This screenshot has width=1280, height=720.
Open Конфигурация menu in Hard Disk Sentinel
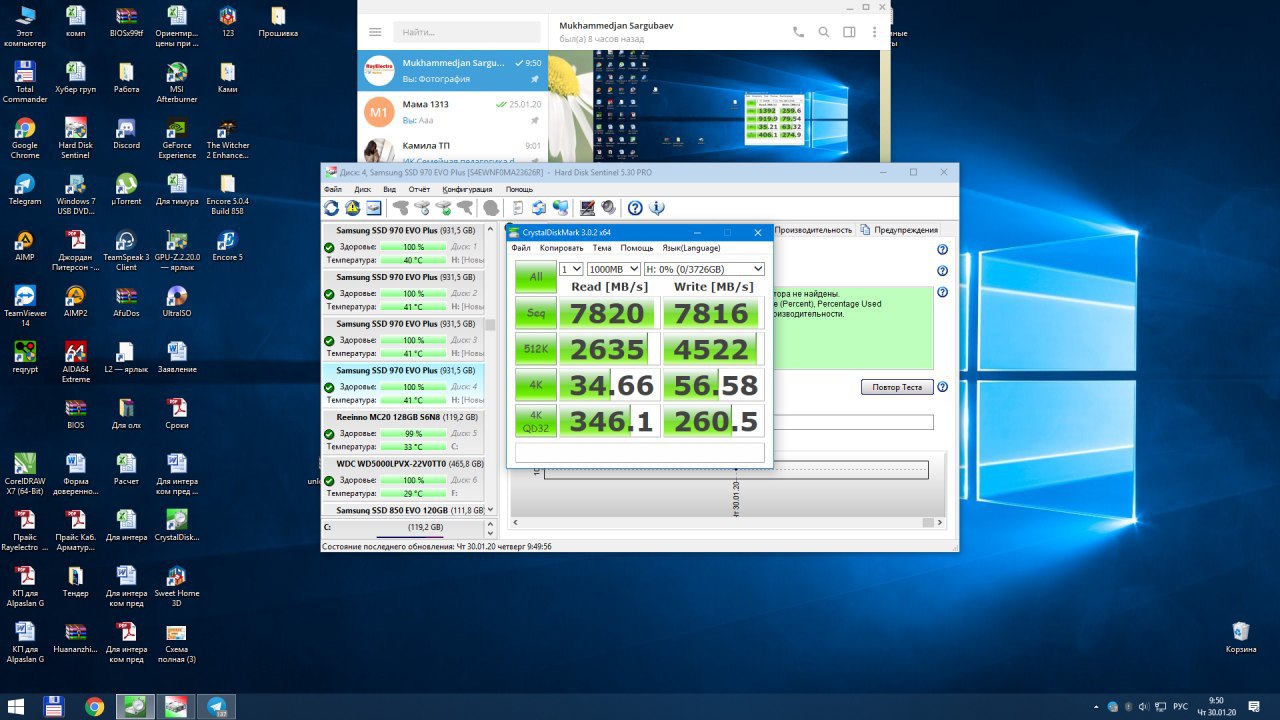point(467,189)
